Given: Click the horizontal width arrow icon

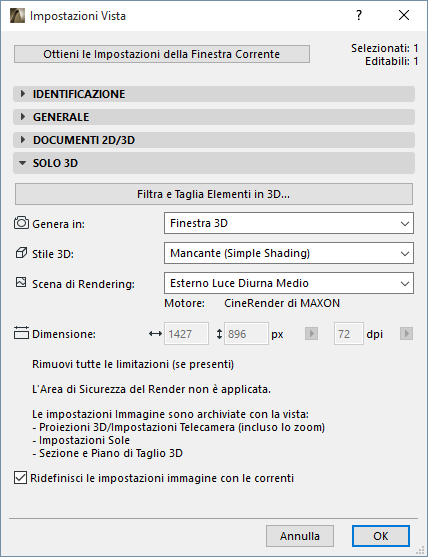Looking at the screenshot, I should pyautogui.click(x=155, y=334).
